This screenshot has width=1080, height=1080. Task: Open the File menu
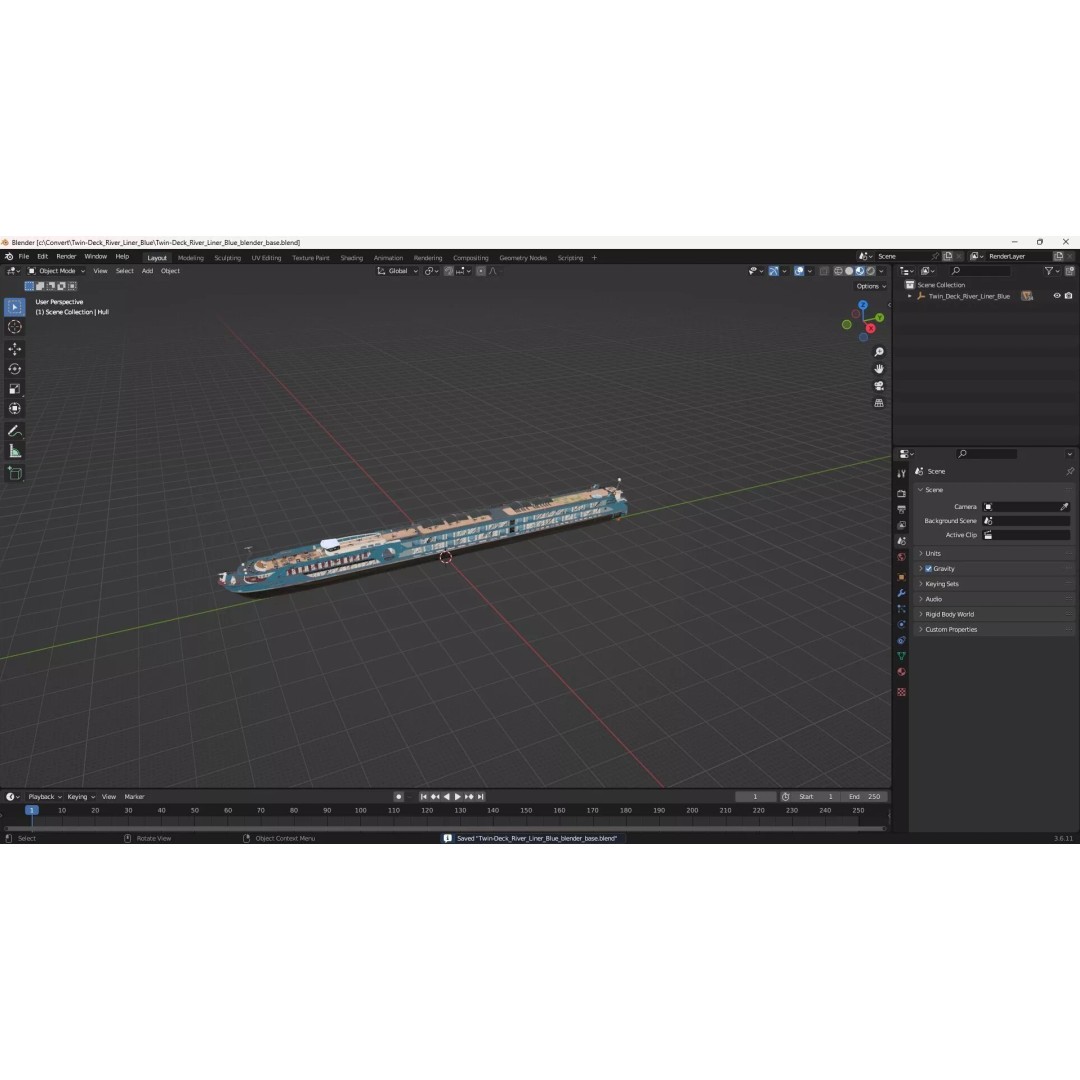23,257
